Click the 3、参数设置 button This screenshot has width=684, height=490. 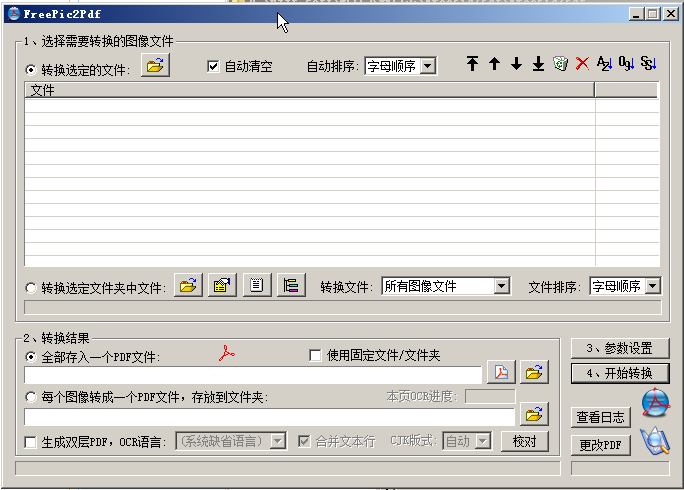tap(620, 348)
